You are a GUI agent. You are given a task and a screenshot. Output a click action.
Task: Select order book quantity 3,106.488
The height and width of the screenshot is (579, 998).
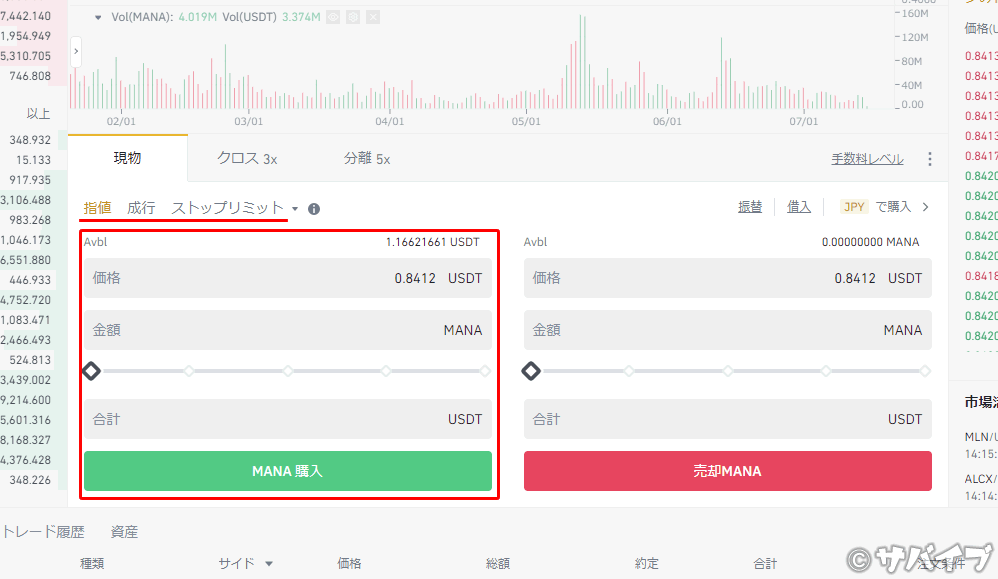tap(25, 200)
